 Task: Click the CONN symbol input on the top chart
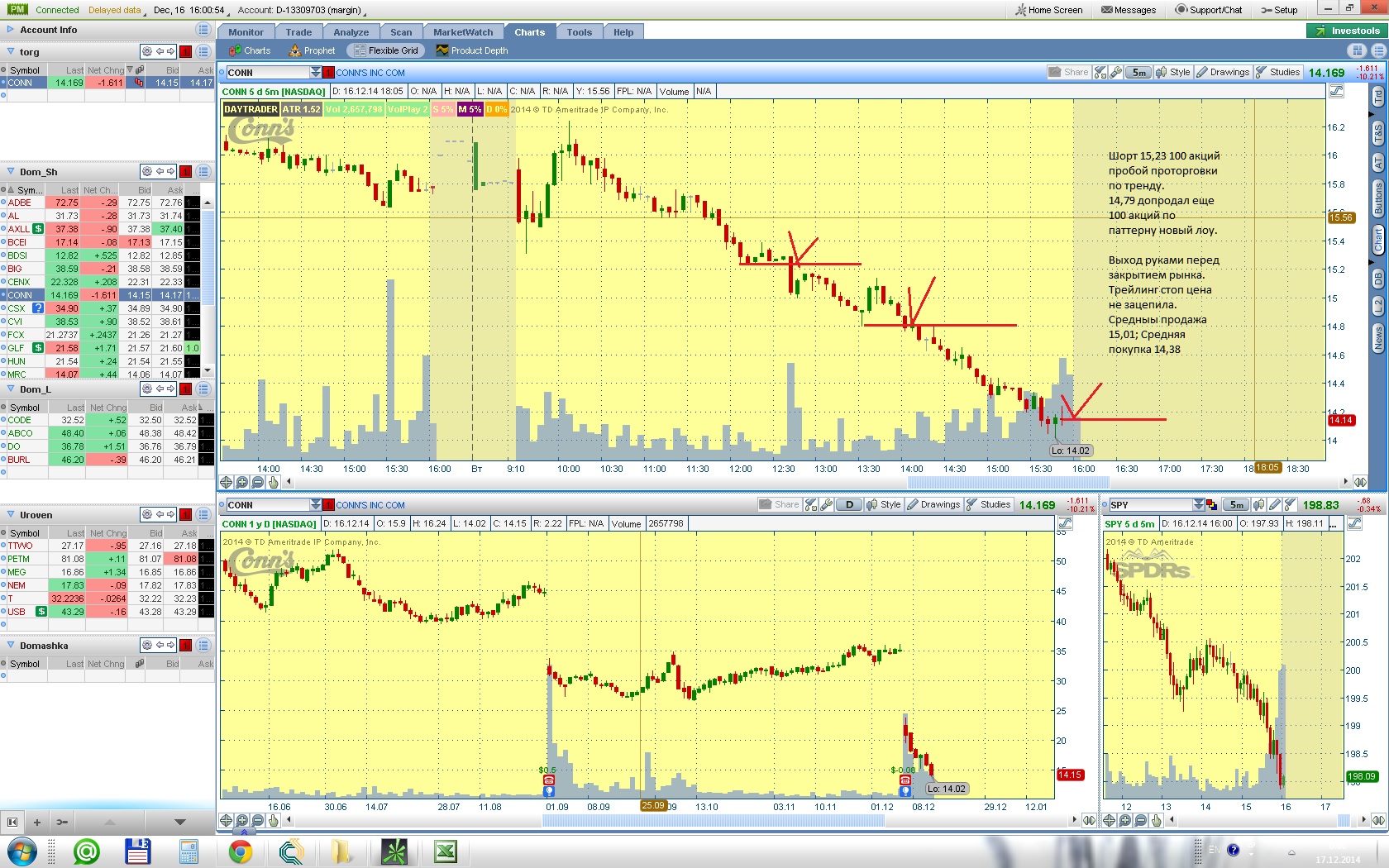[x=267, y=73]
